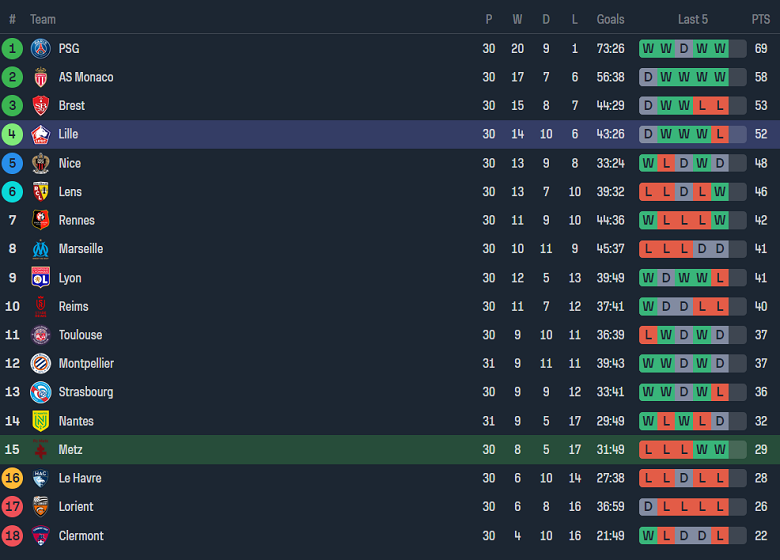The width and height of the screenshot is (780, 560).
Task: Click the Lille club logo
Action: point(40,134)
